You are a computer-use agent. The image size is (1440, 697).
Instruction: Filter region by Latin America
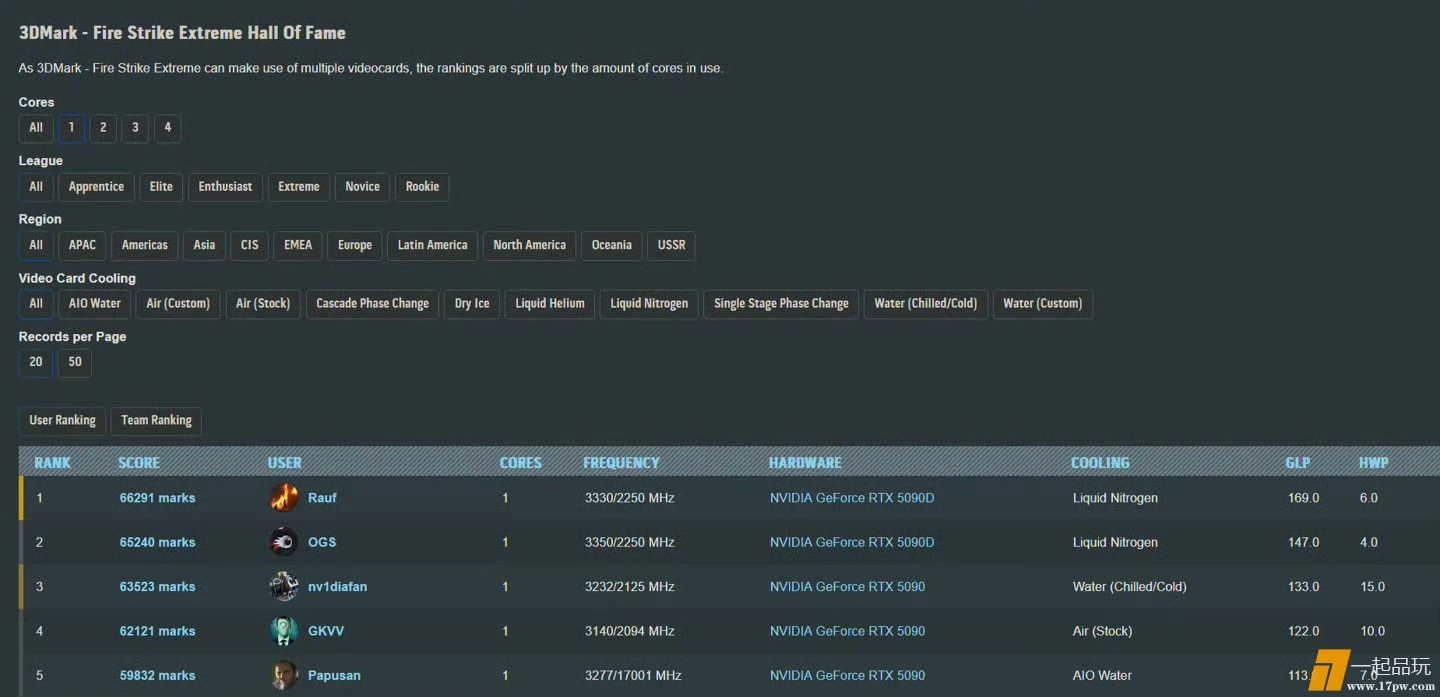coord(432,245)
